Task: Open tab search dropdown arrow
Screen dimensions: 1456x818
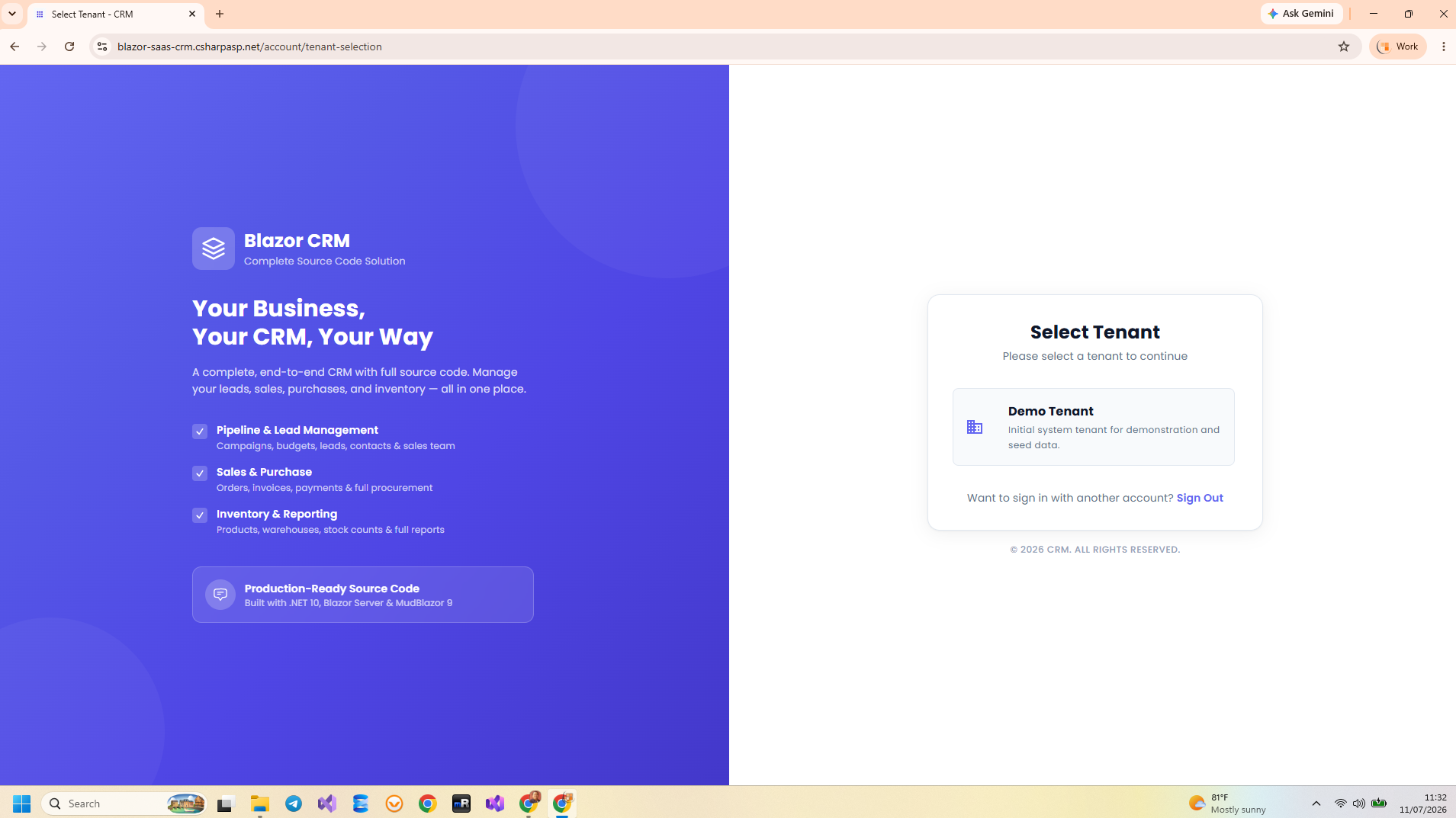Action: 12,14
